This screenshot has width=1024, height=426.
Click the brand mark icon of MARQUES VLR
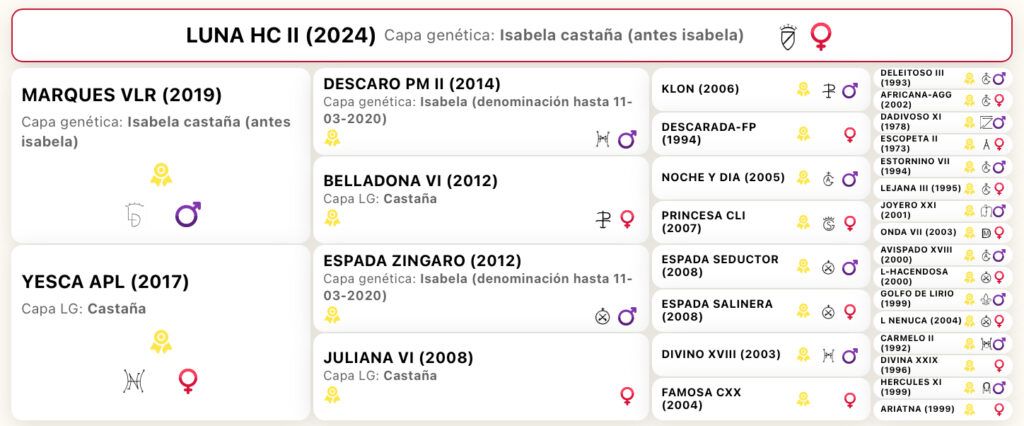(x=133, y=216)
